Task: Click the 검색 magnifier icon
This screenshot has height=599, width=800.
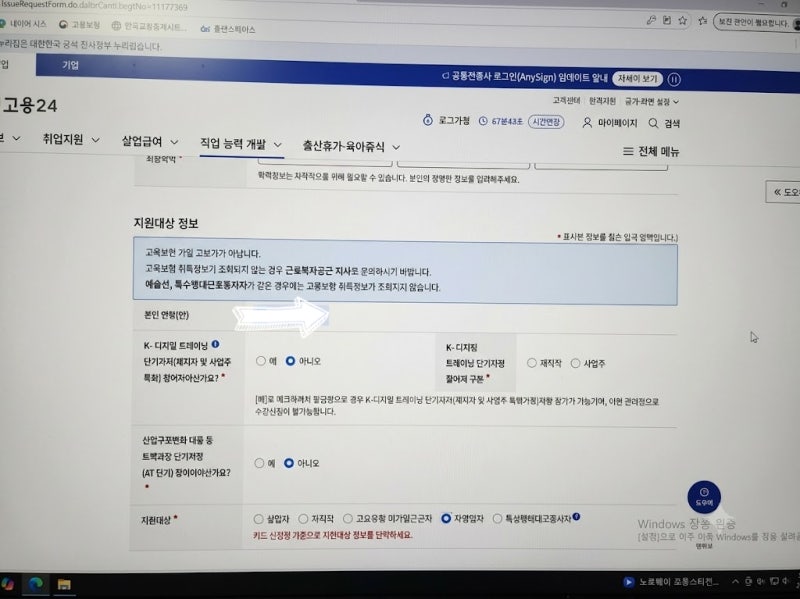Action: [x=653, y=123]
